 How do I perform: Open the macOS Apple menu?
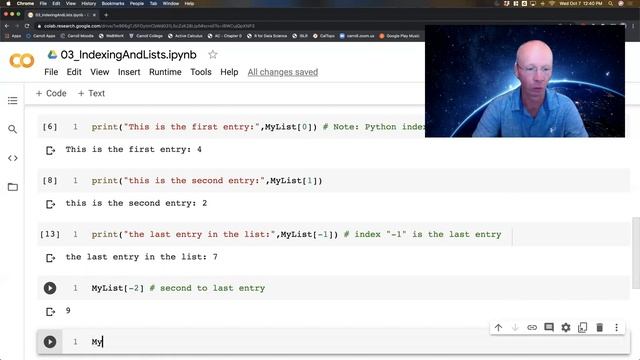tap(8, 3)
